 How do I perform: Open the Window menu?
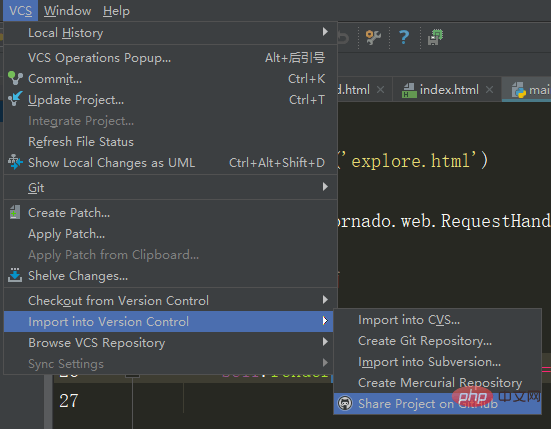click(x=67, y=11)
